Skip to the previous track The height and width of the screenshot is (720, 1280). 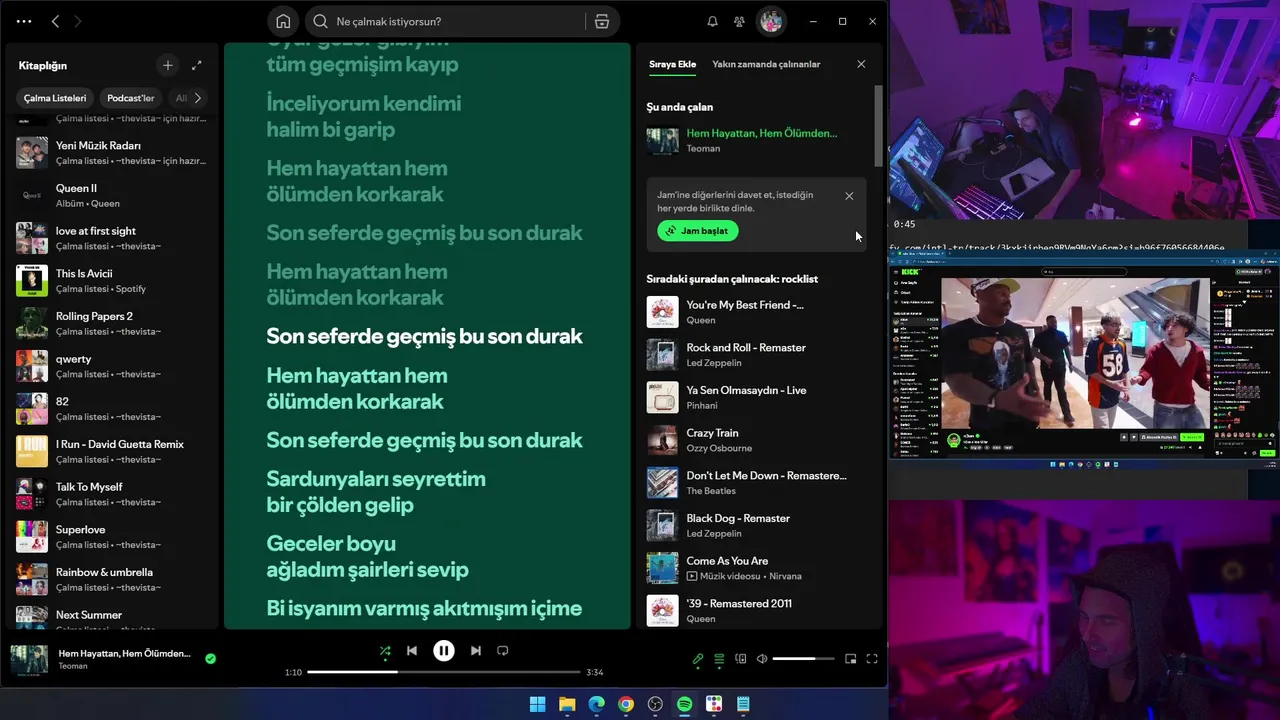(412, 650)
